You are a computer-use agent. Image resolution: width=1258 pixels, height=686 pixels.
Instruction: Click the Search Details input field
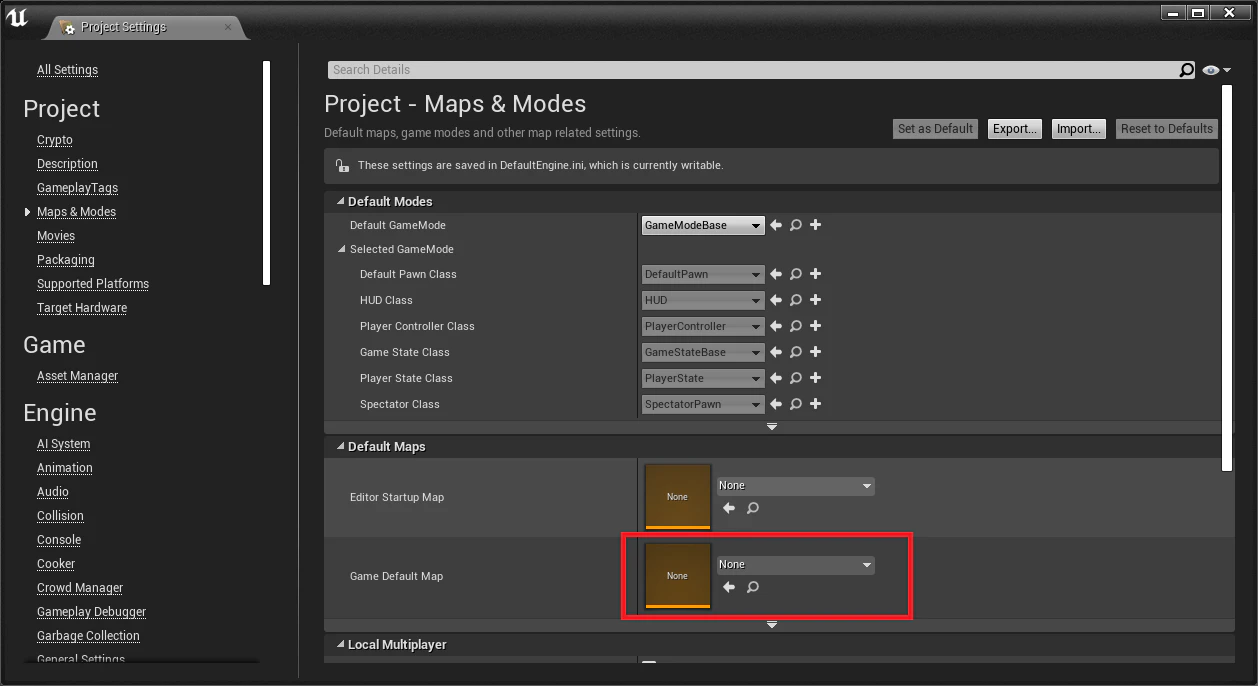tap(753, 70)
